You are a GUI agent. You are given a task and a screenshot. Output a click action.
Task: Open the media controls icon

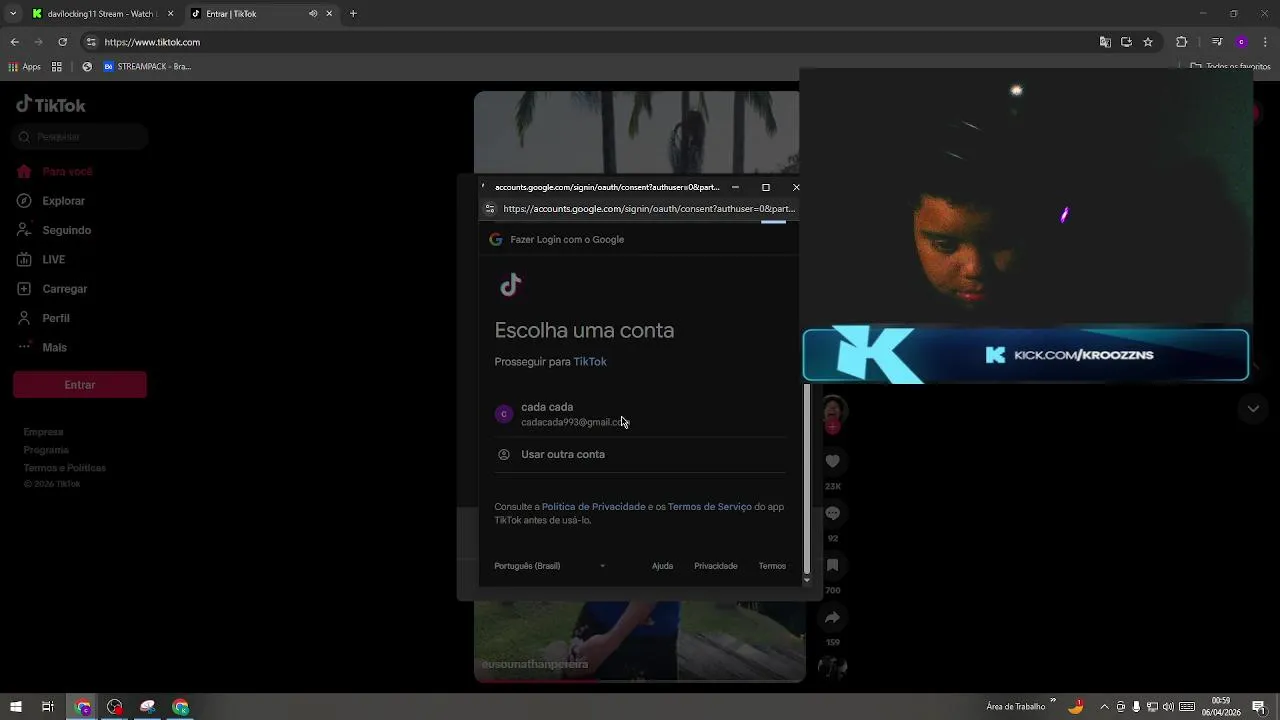pos(1217,42)
